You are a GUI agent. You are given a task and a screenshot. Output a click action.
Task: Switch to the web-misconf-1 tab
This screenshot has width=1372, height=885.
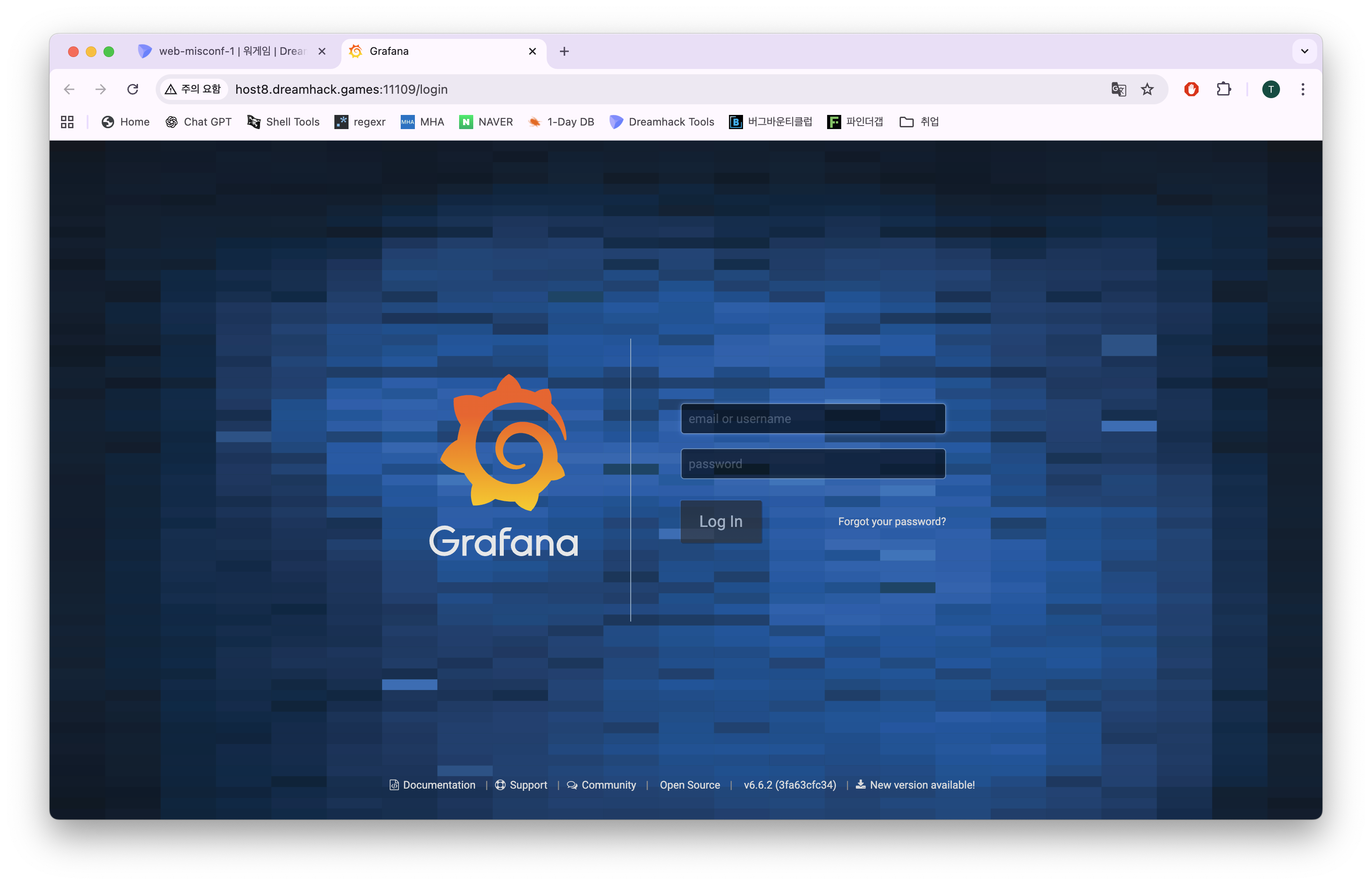pyautogui.click(x=230, y=51)
